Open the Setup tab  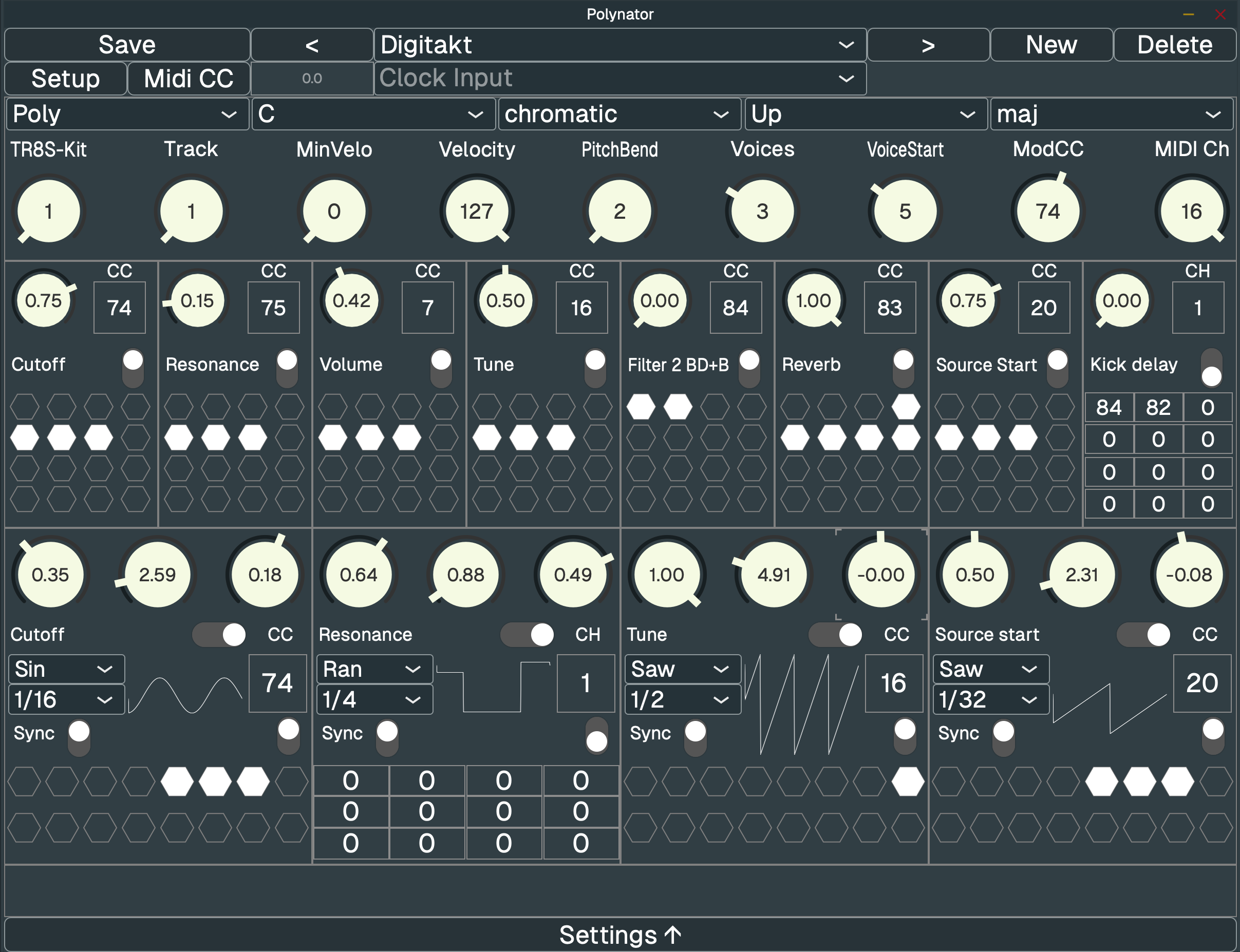(x=65, y=78)
